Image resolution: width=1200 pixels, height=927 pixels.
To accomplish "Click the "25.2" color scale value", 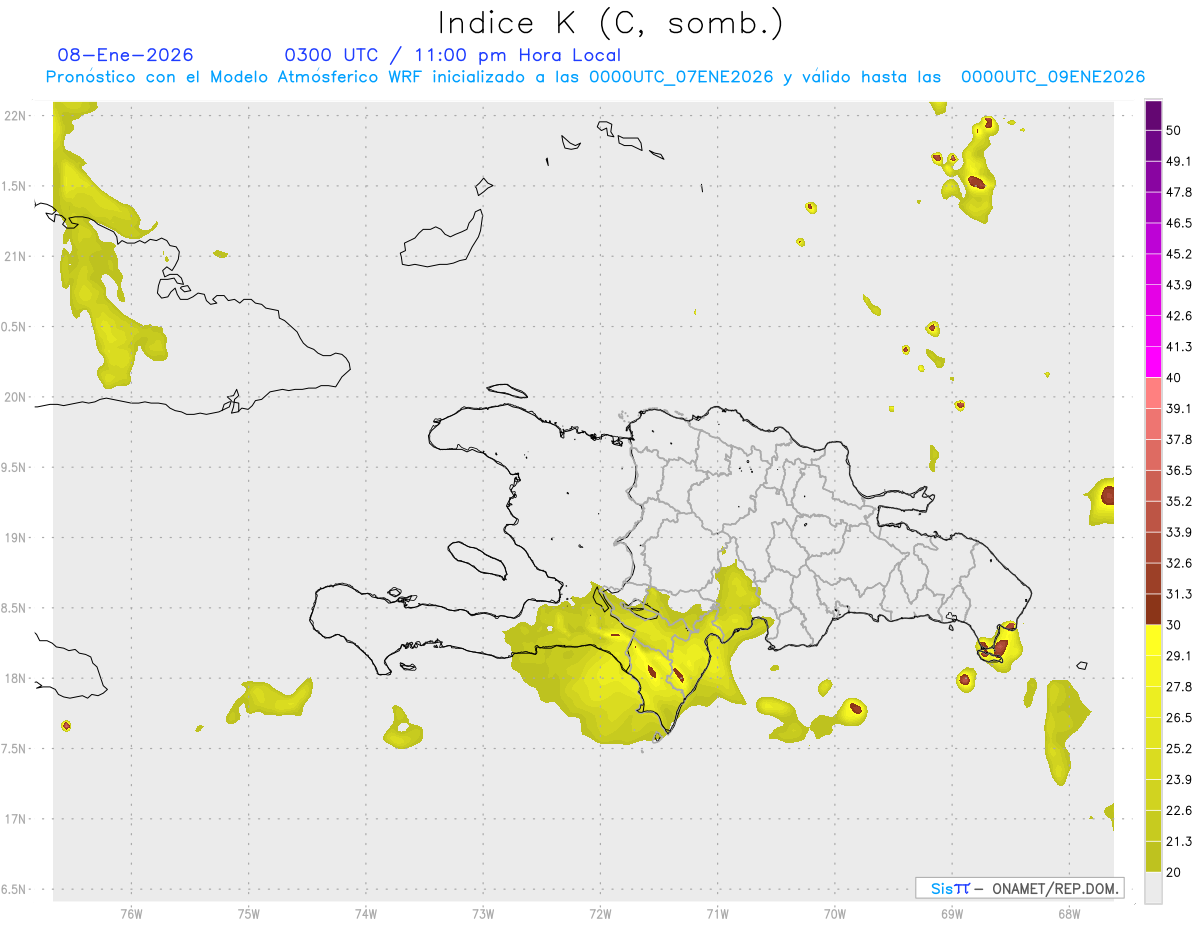I will 1179,748.
